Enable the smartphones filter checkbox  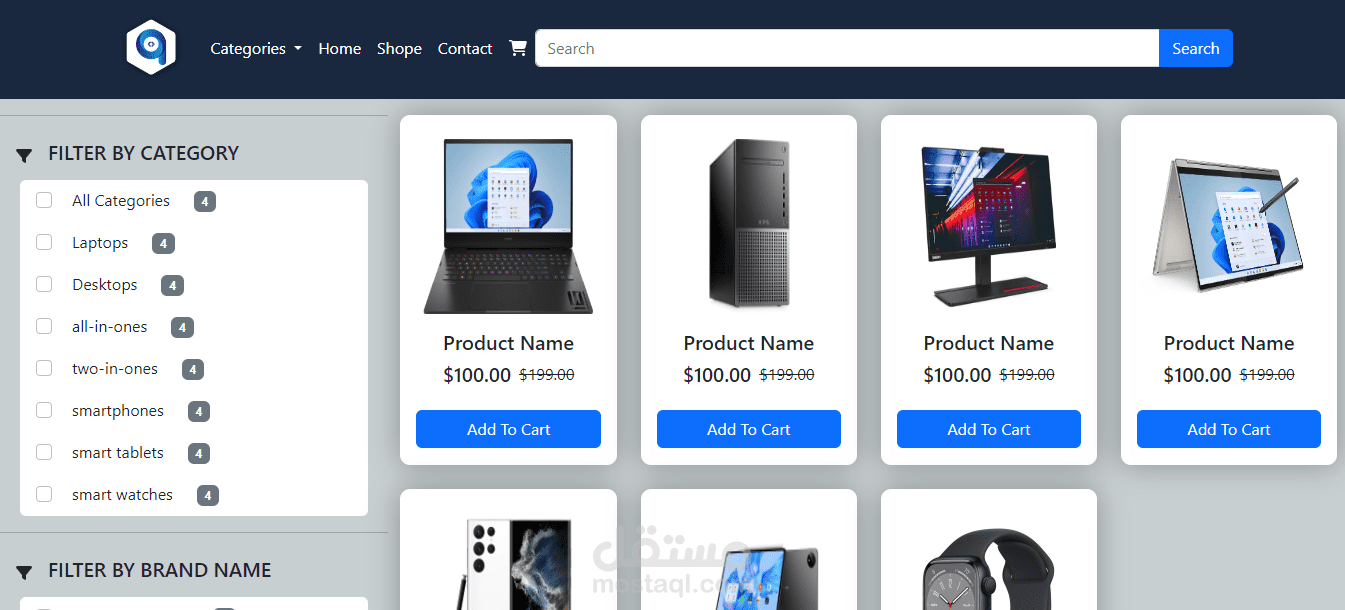pyautogui.click(x=44, y=410)
